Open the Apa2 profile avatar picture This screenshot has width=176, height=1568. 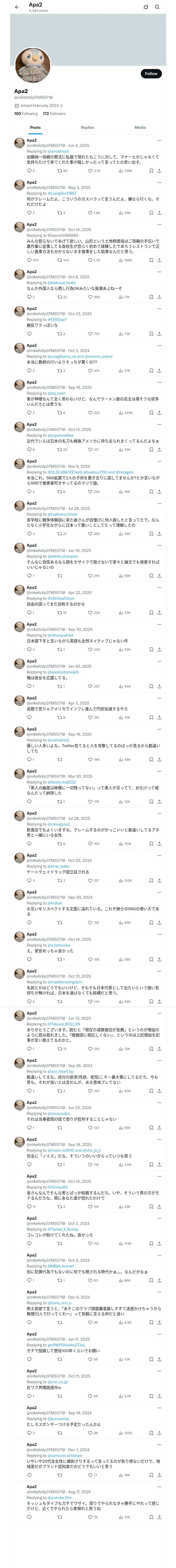[x=33, y=65]
